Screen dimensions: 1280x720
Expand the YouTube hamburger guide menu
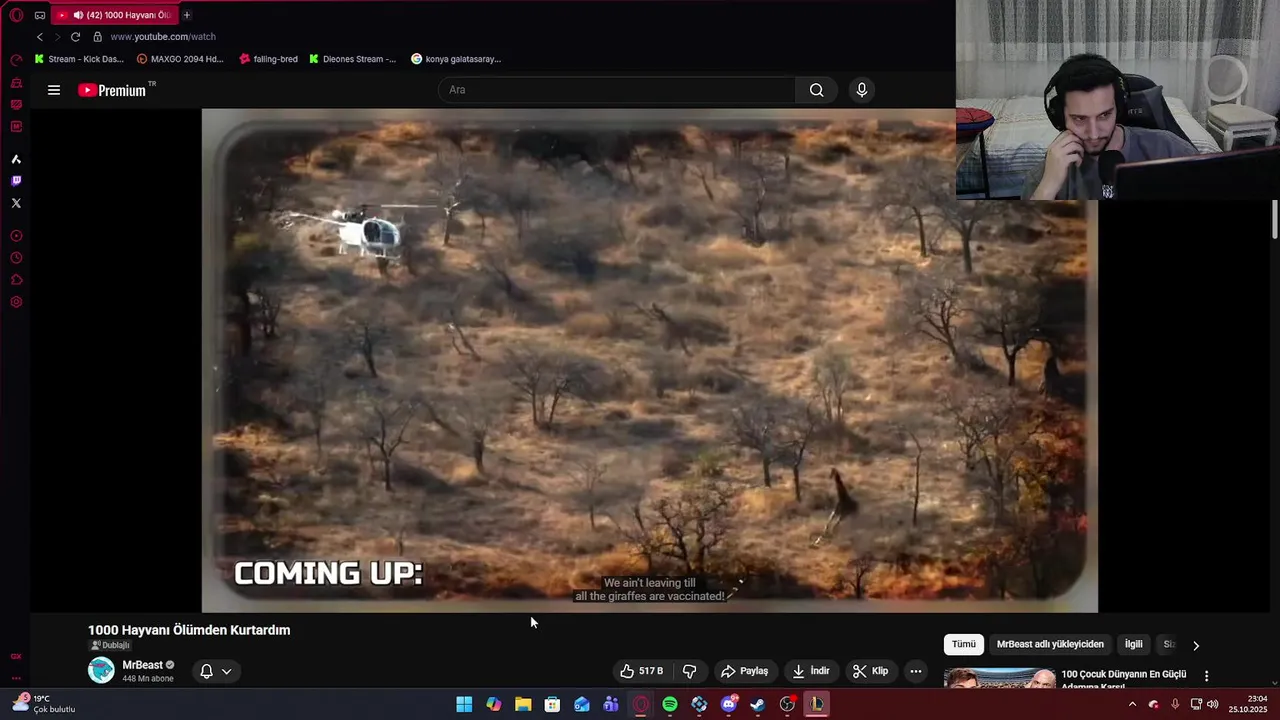54,90
